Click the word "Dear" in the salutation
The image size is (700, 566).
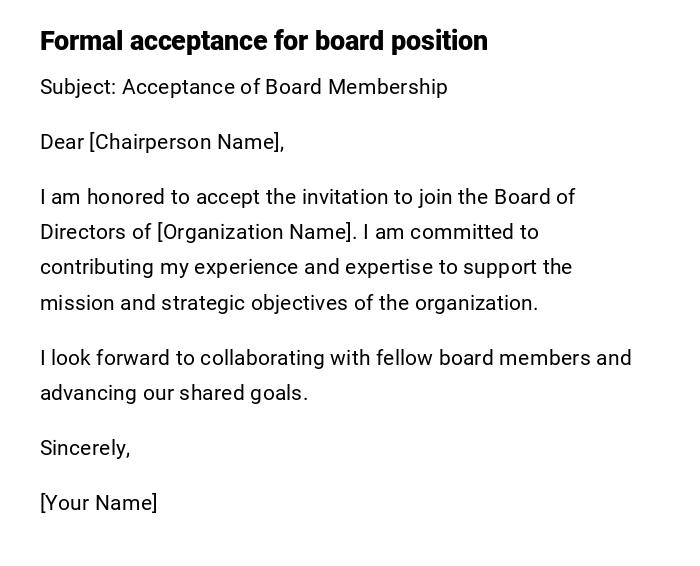point(61,142)
